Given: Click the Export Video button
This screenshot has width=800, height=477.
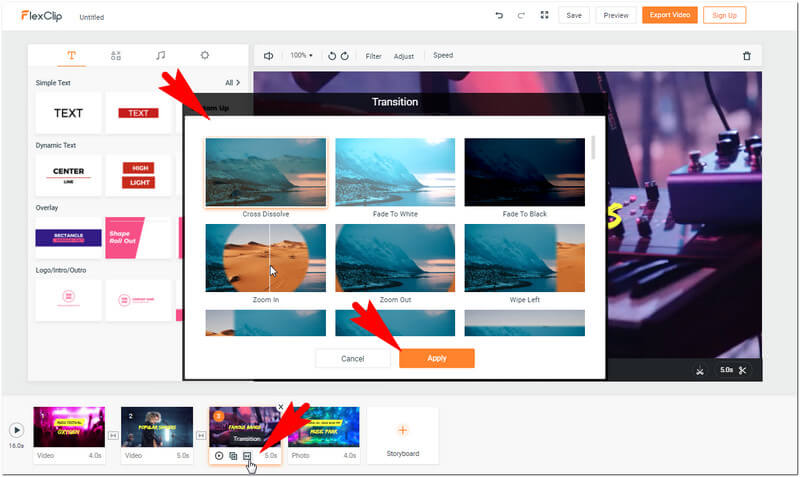Looking at the screenshot, I should click(x=669, y=15).
